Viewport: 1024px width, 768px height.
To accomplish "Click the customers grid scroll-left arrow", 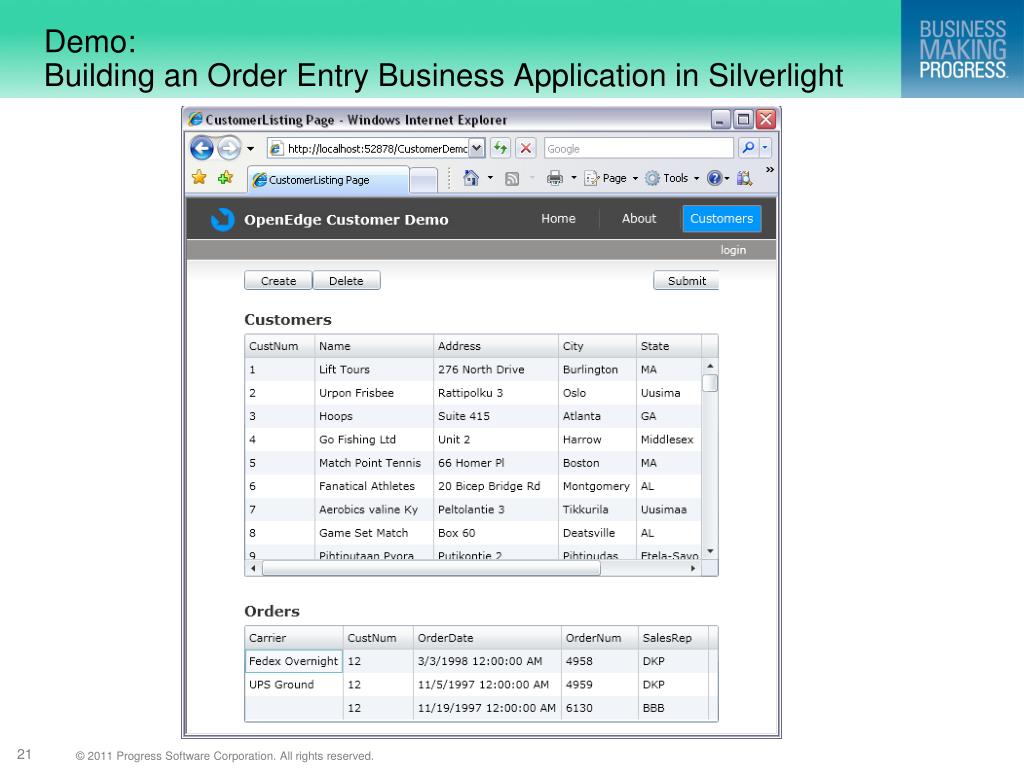I will tap(253, 569).
